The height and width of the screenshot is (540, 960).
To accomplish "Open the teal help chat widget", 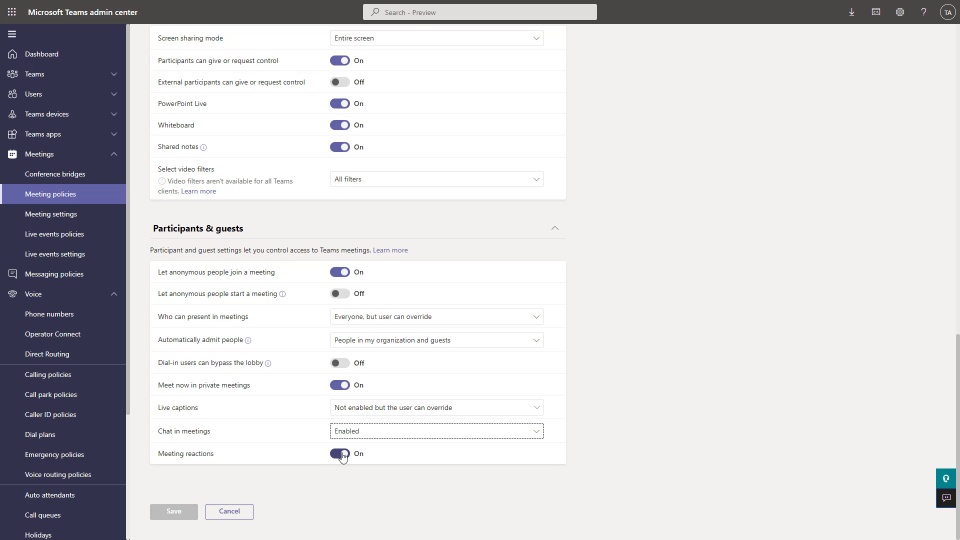I will click(x=946, y=478).
